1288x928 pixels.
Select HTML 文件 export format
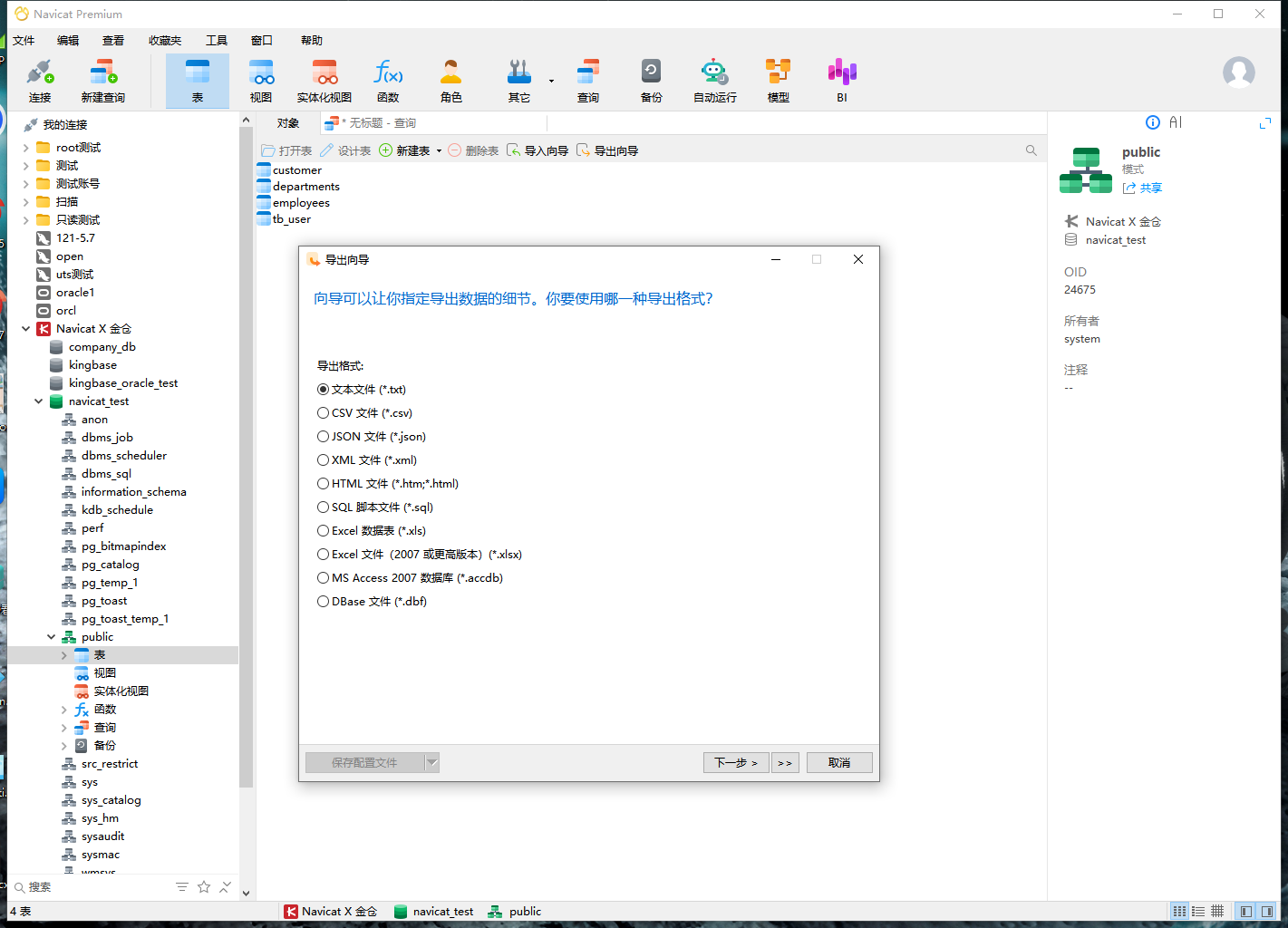(388, 484)
